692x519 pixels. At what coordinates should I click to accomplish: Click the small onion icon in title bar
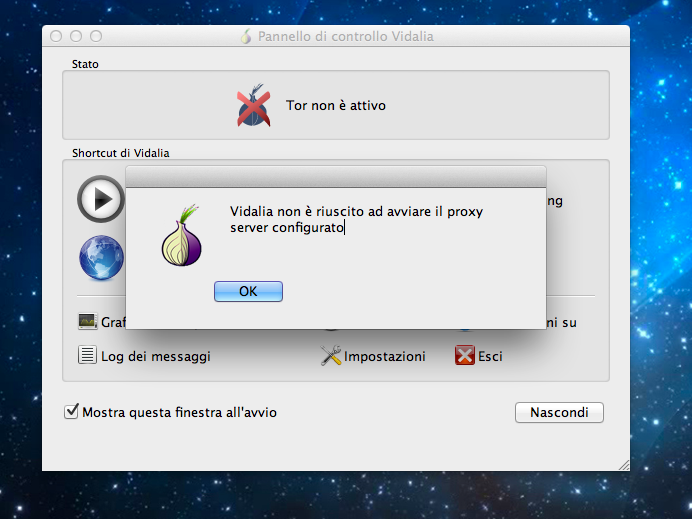click(x=246, y=36)
